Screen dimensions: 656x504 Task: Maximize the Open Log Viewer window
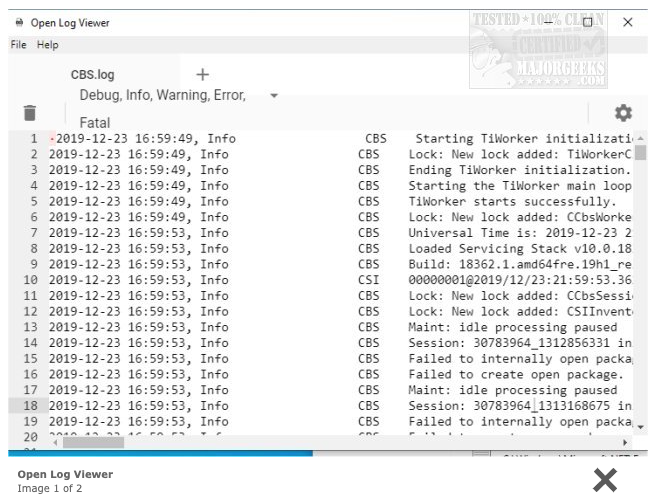click(587, 22)
